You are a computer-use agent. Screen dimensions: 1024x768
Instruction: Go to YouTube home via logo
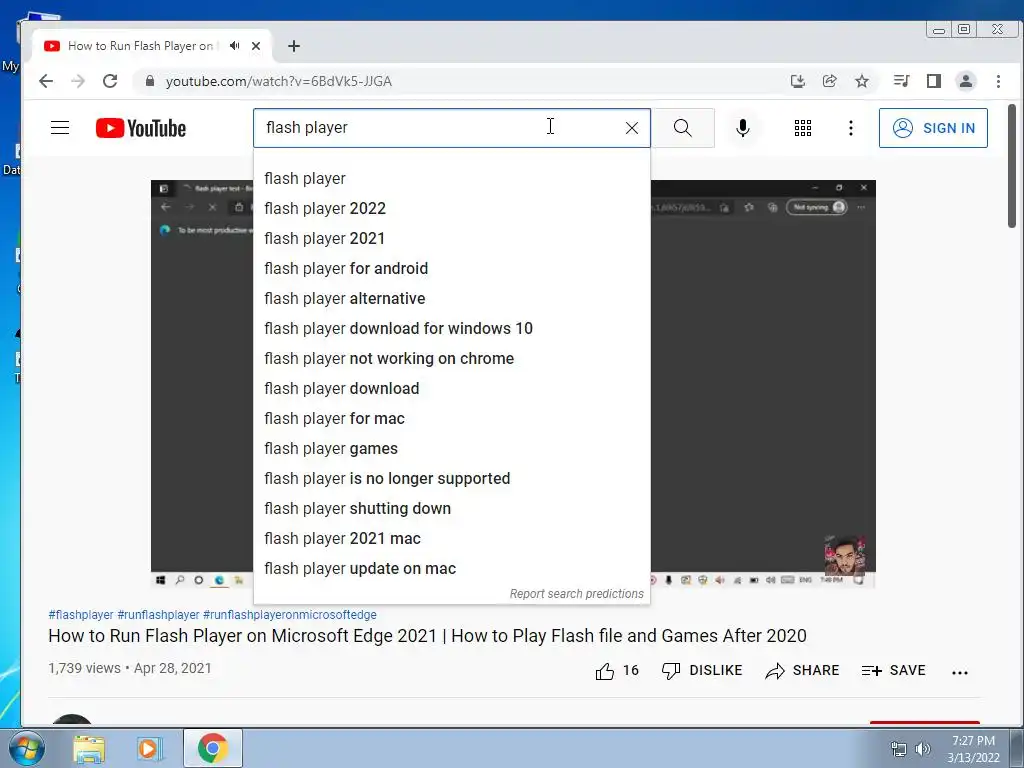point(141,128)
